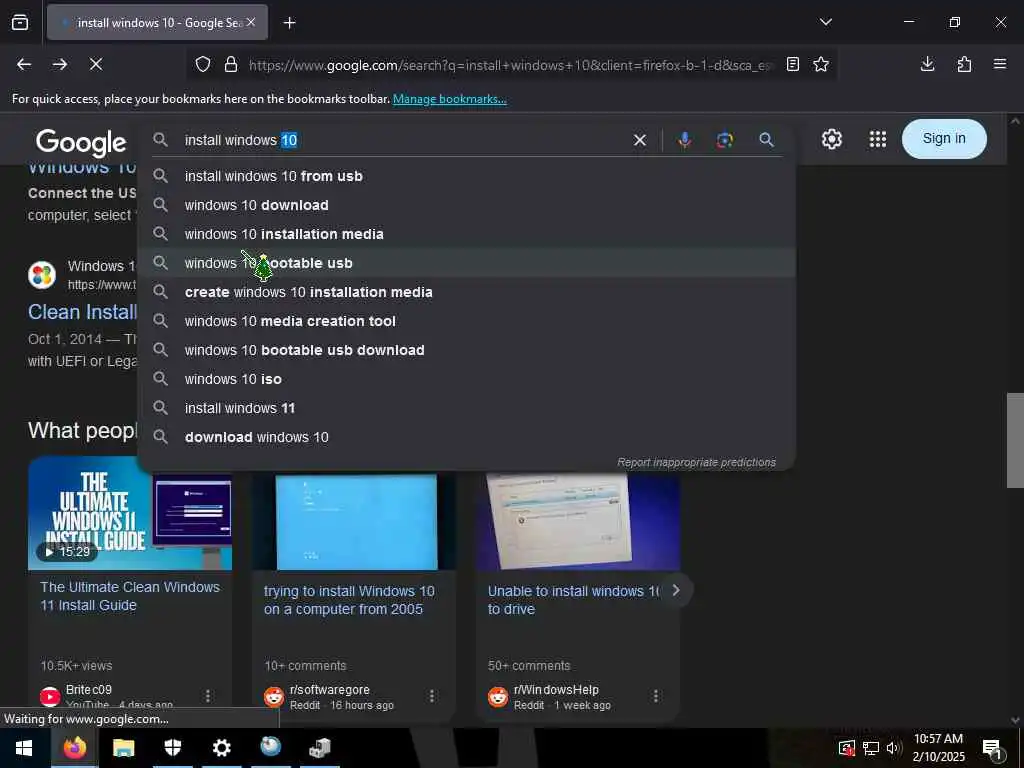Choose install windows 11 suggestion
This screenshot has height=768, width=1024.
click(x=466, y=408)
